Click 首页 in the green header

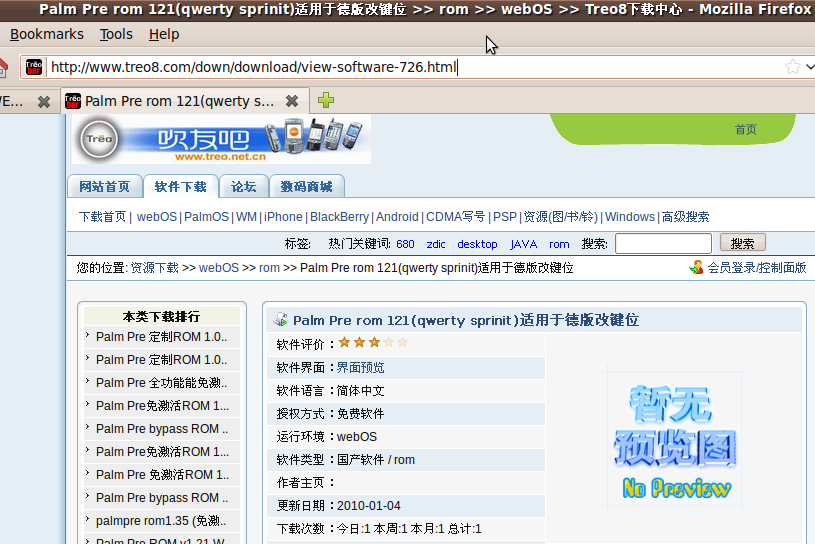click(x=745, y=129)
